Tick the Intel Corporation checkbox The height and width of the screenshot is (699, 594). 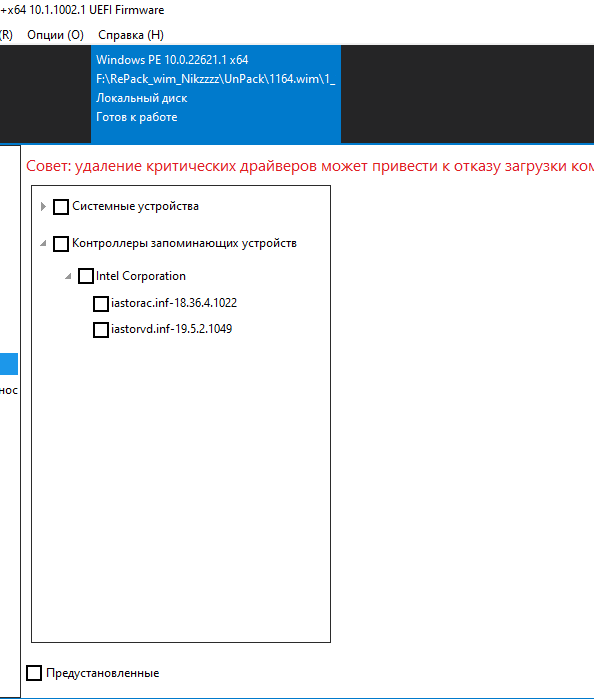(86, 276)
